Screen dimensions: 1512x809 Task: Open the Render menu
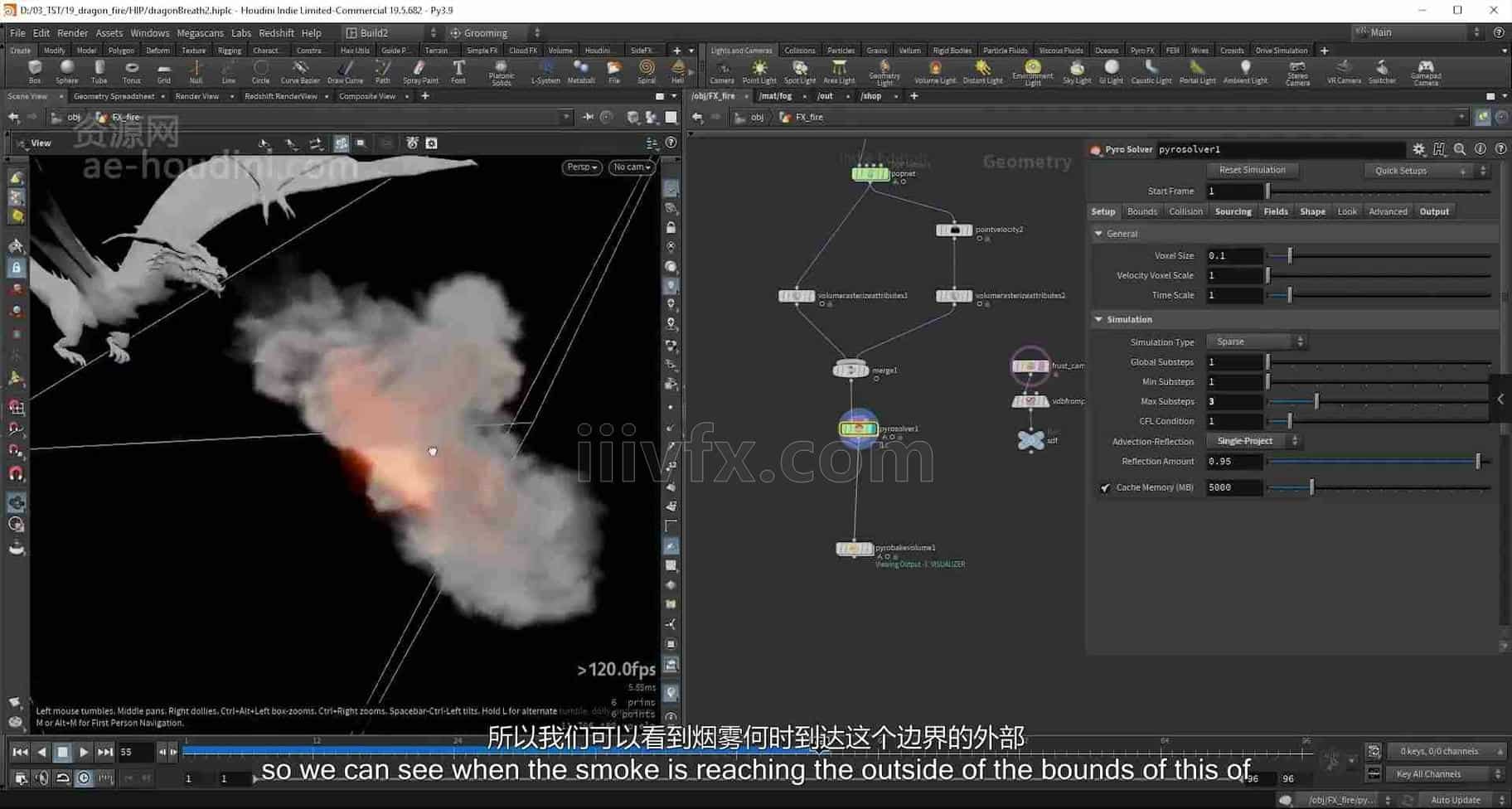click(x=72, y=33)
